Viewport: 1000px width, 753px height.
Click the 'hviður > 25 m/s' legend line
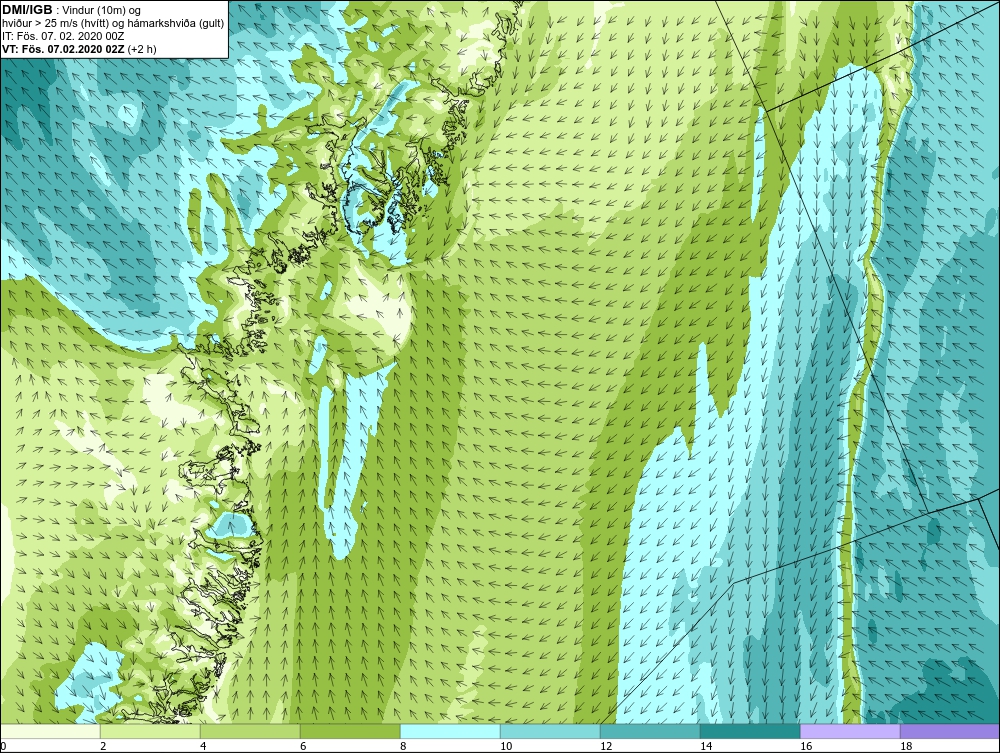point(113,23)
